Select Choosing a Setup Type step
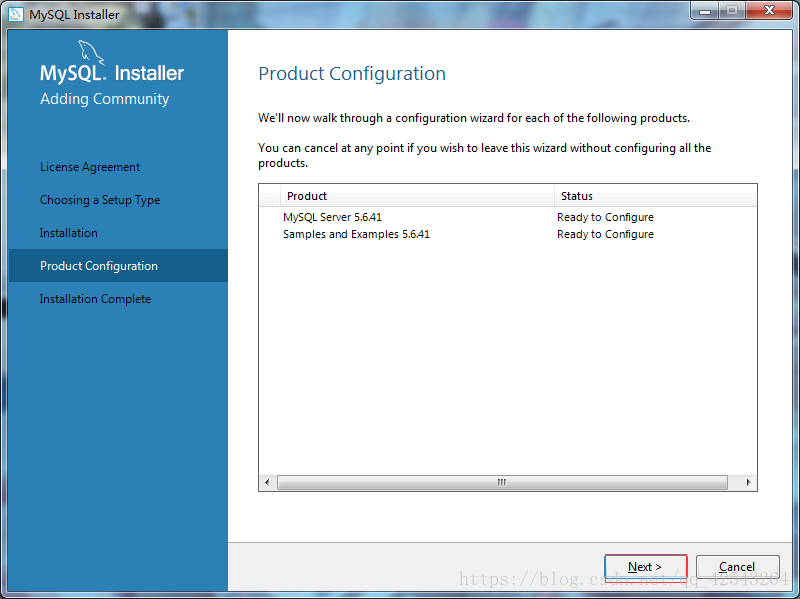800x599 pixels. (x=100, y=200)
